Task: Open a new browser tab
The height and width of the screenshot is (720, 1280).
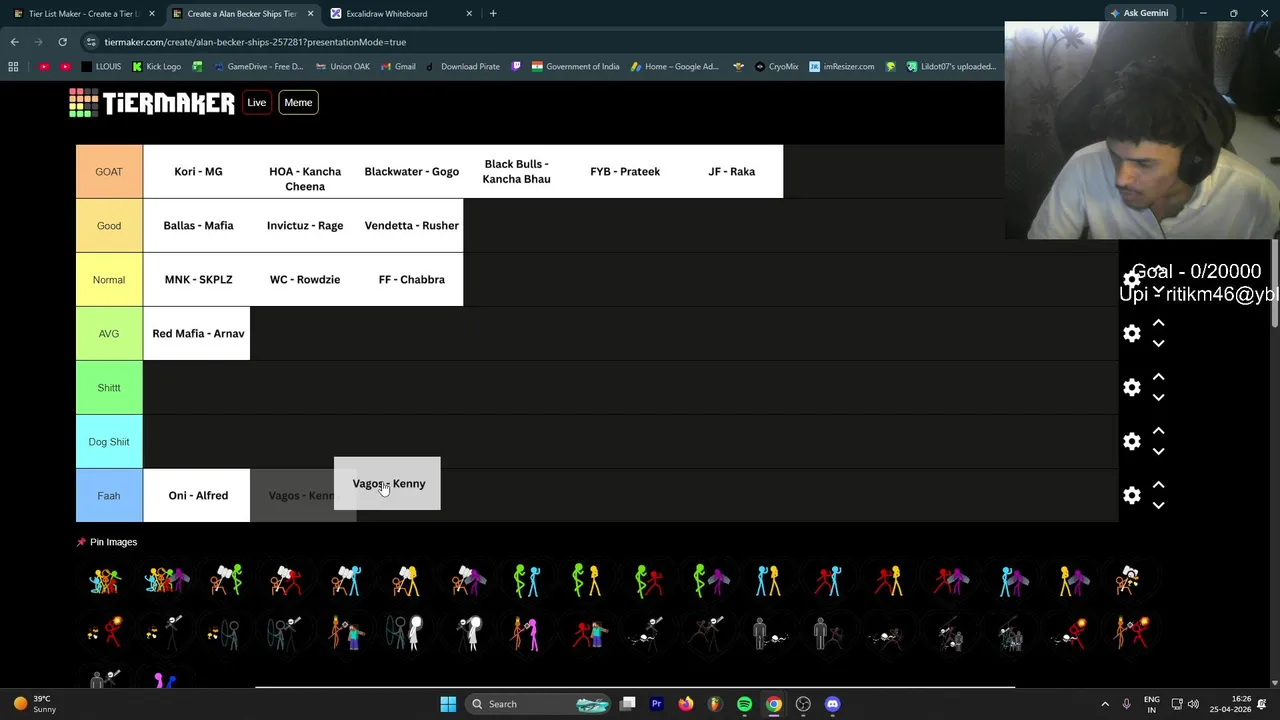Action: pyautogui.click(x=493, y=14)
